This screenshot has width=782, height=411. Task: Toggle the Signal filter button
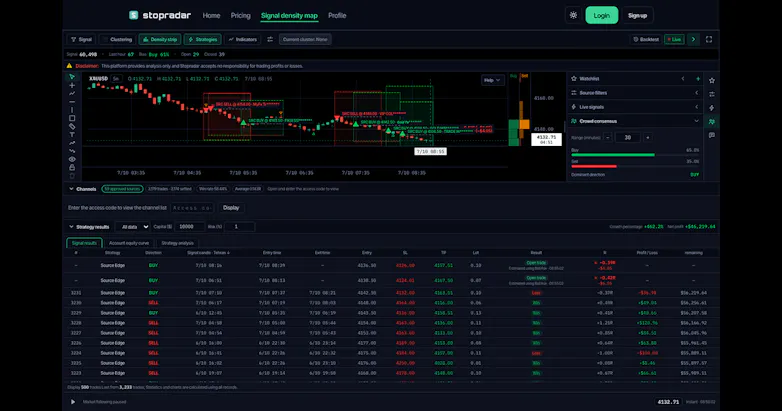[x=81, y=39]
